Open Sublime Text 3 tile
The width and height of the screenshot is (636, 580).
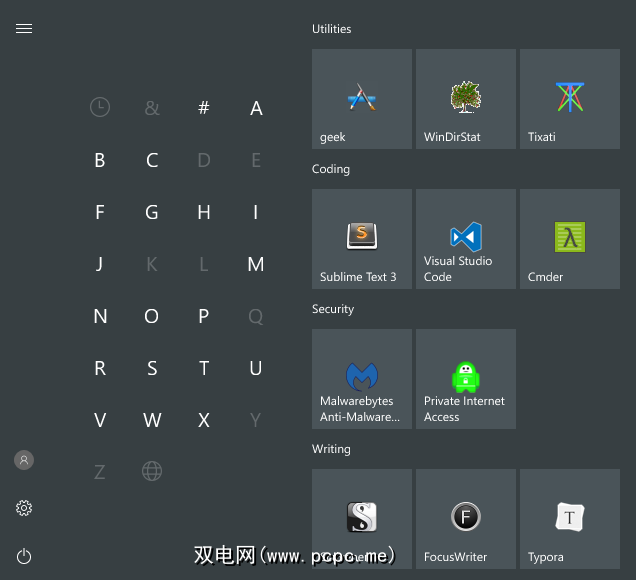pyautogui.click(x=362, y=239)
